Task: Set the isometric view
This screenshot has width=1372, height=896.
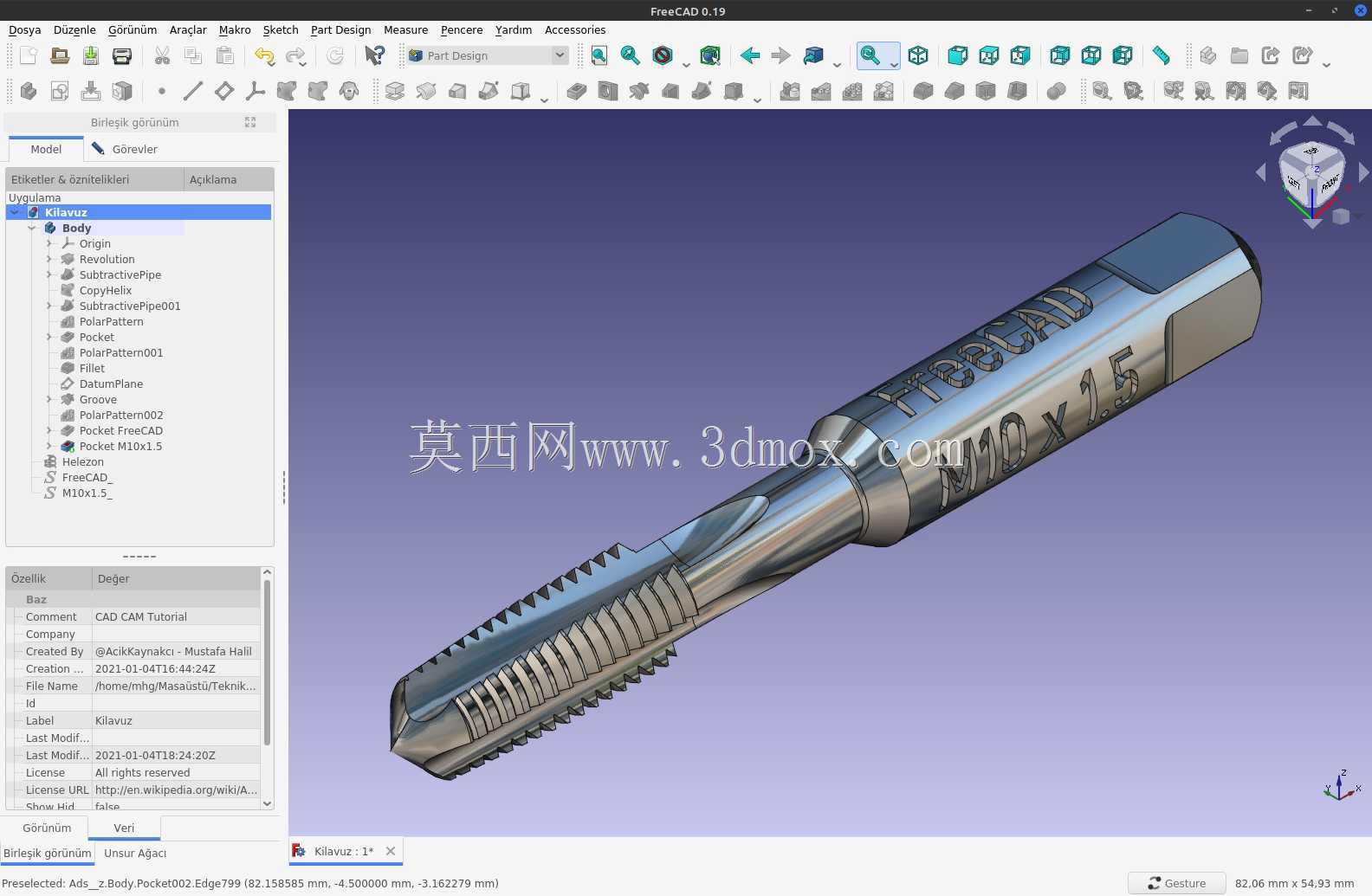Action: tap(918, 55)
